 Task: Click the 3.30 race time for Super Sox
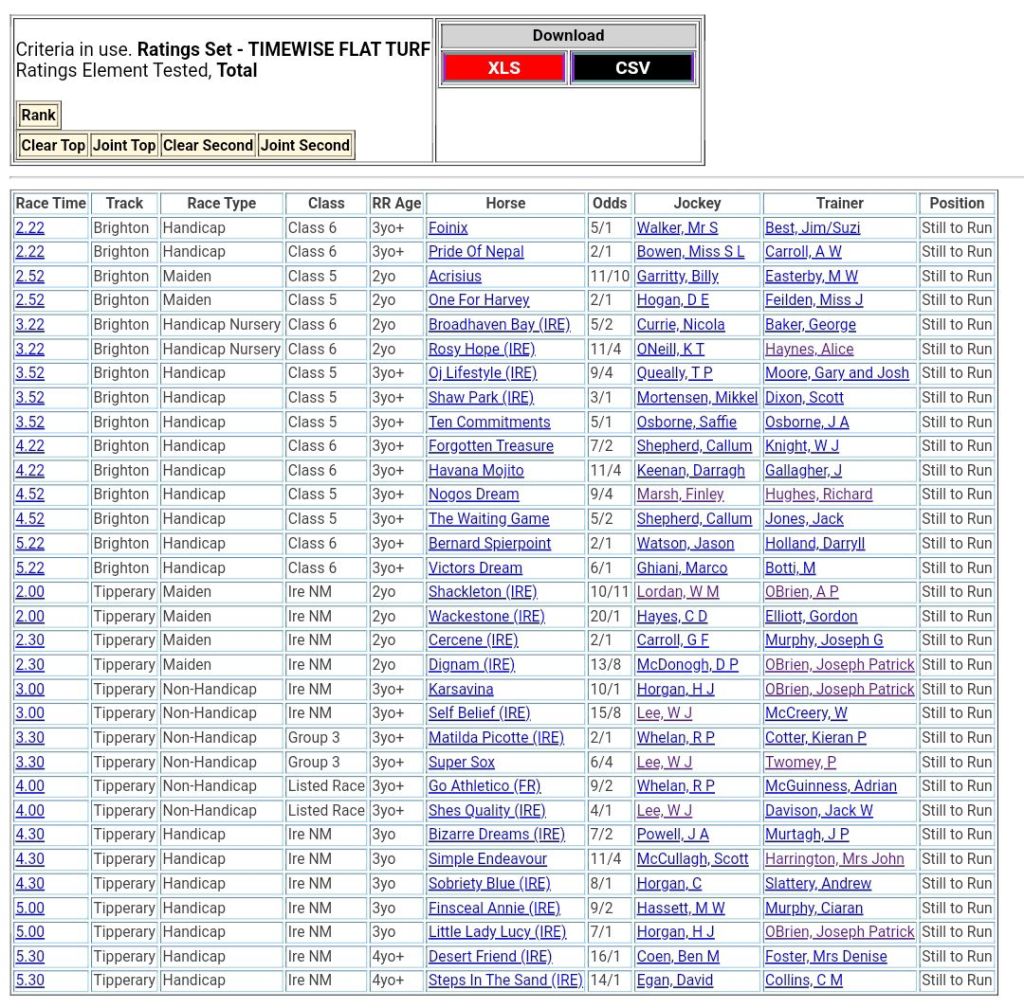[x=30, y=762]
